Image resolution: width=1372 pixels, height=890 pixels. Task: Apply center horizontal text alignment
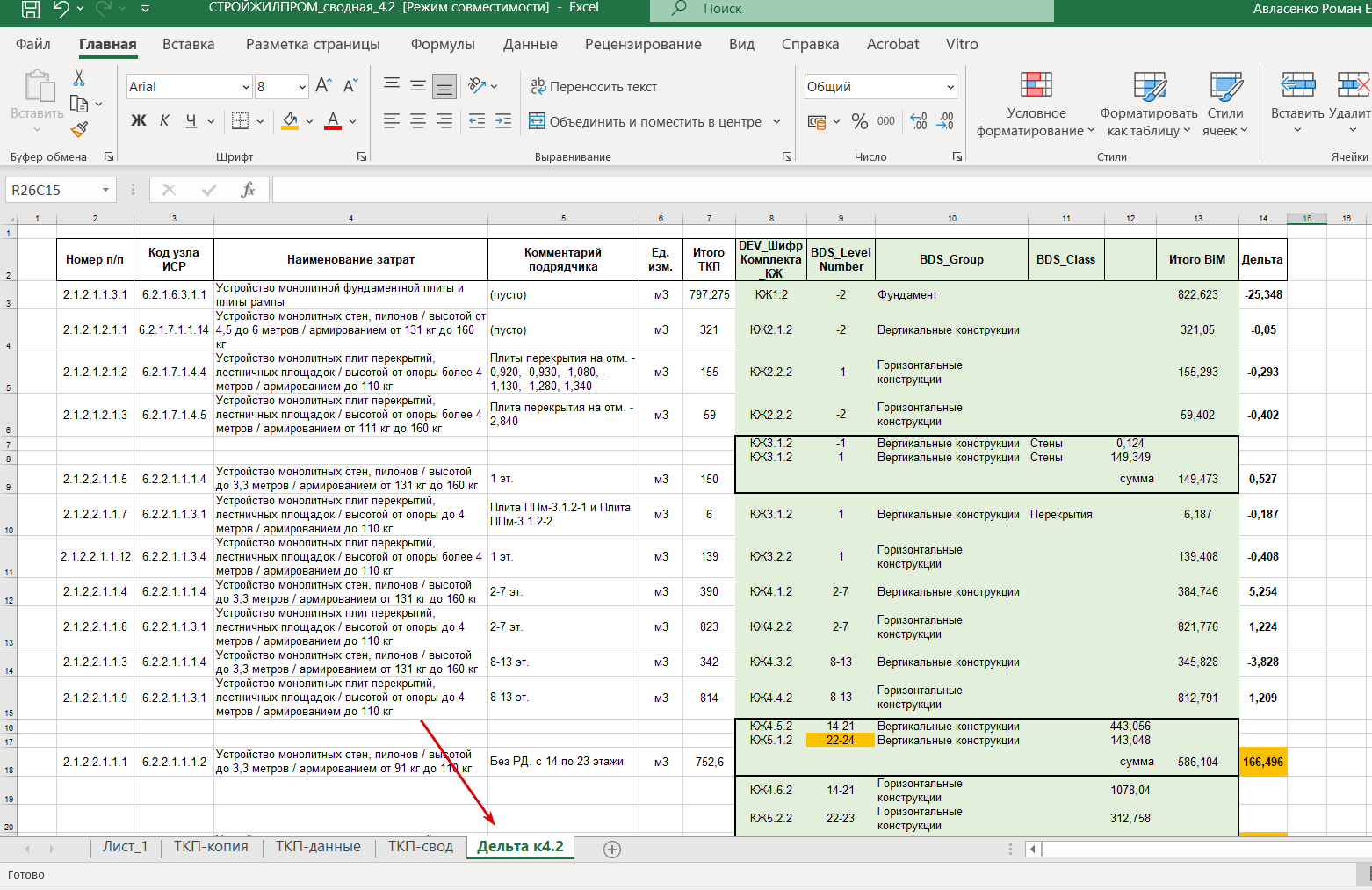click(x=418, y=121)
